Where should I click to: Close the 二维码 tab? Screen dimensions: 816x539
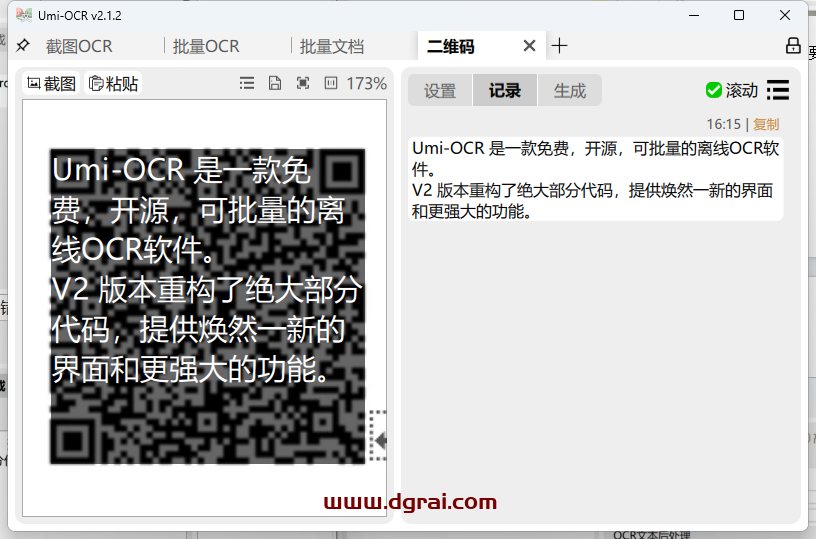coord(529,46)
